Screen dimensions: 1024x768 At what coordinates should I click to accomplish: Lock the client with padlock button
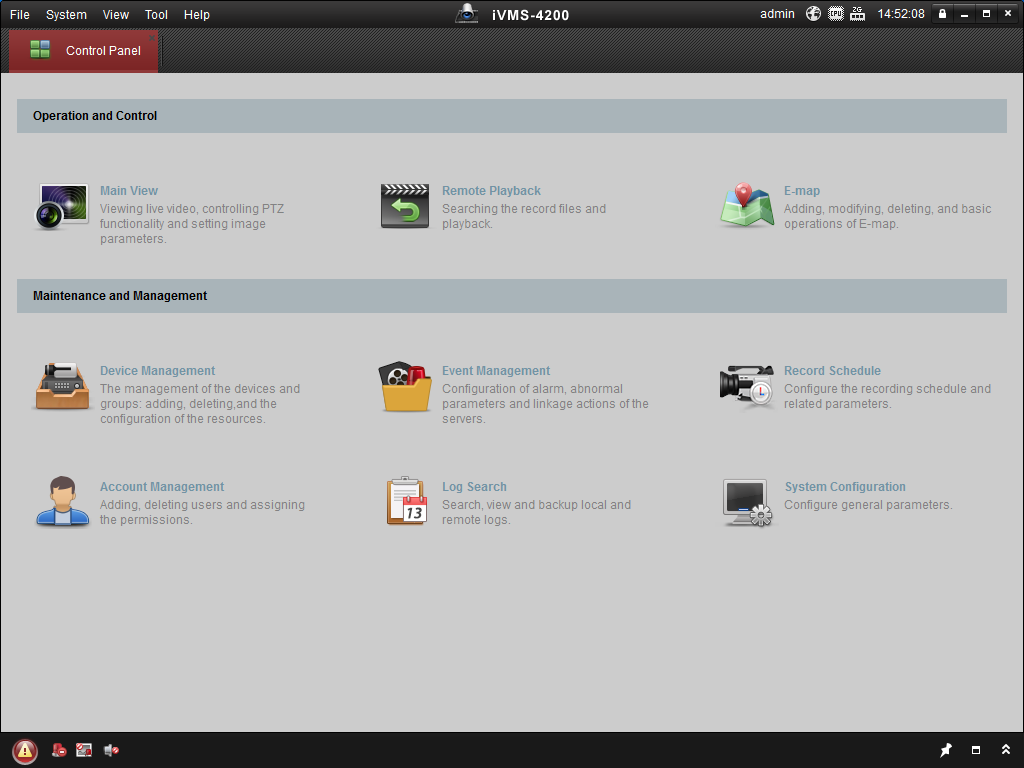point(942,14)
